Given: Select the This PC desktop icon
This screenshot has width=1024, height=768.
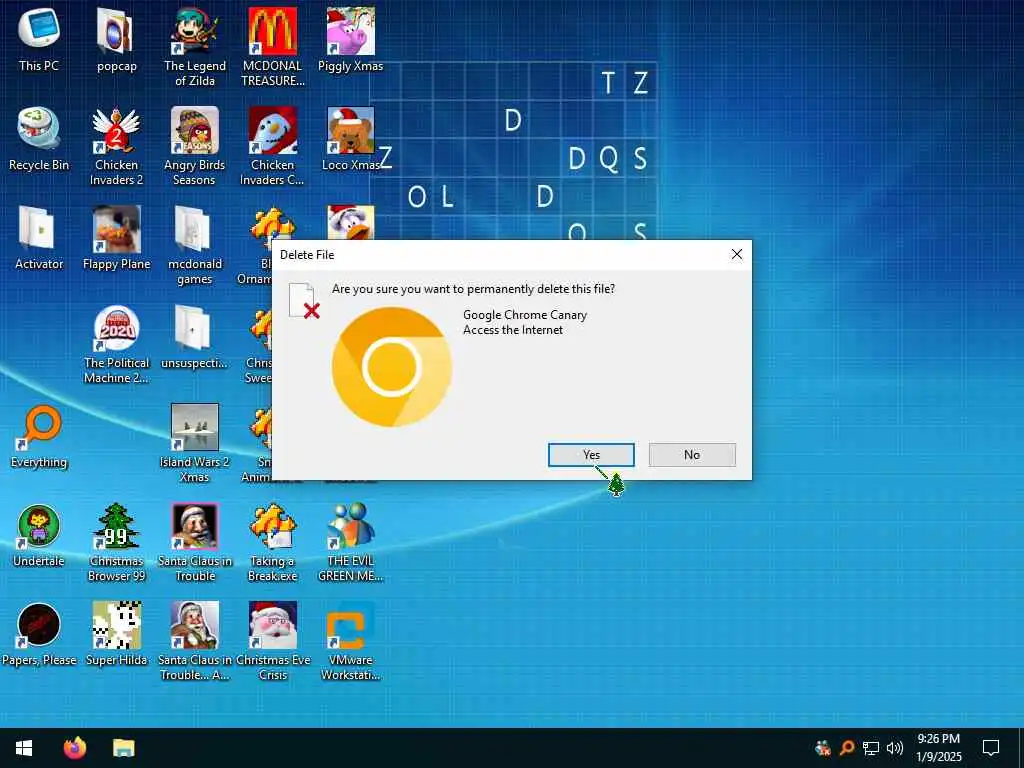Looking at the screenshot, I should pos(39,39).
